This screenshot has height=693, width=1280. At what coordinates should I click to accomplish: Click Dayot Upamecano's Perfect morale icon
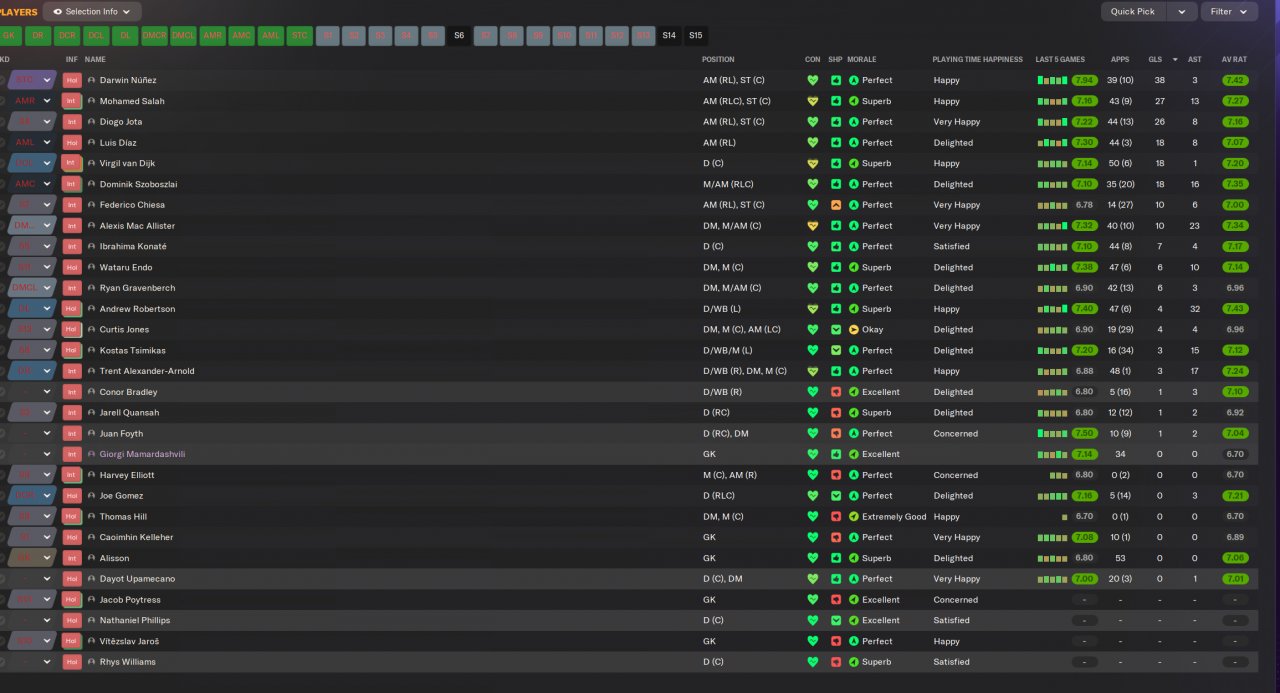coord(853,579)
